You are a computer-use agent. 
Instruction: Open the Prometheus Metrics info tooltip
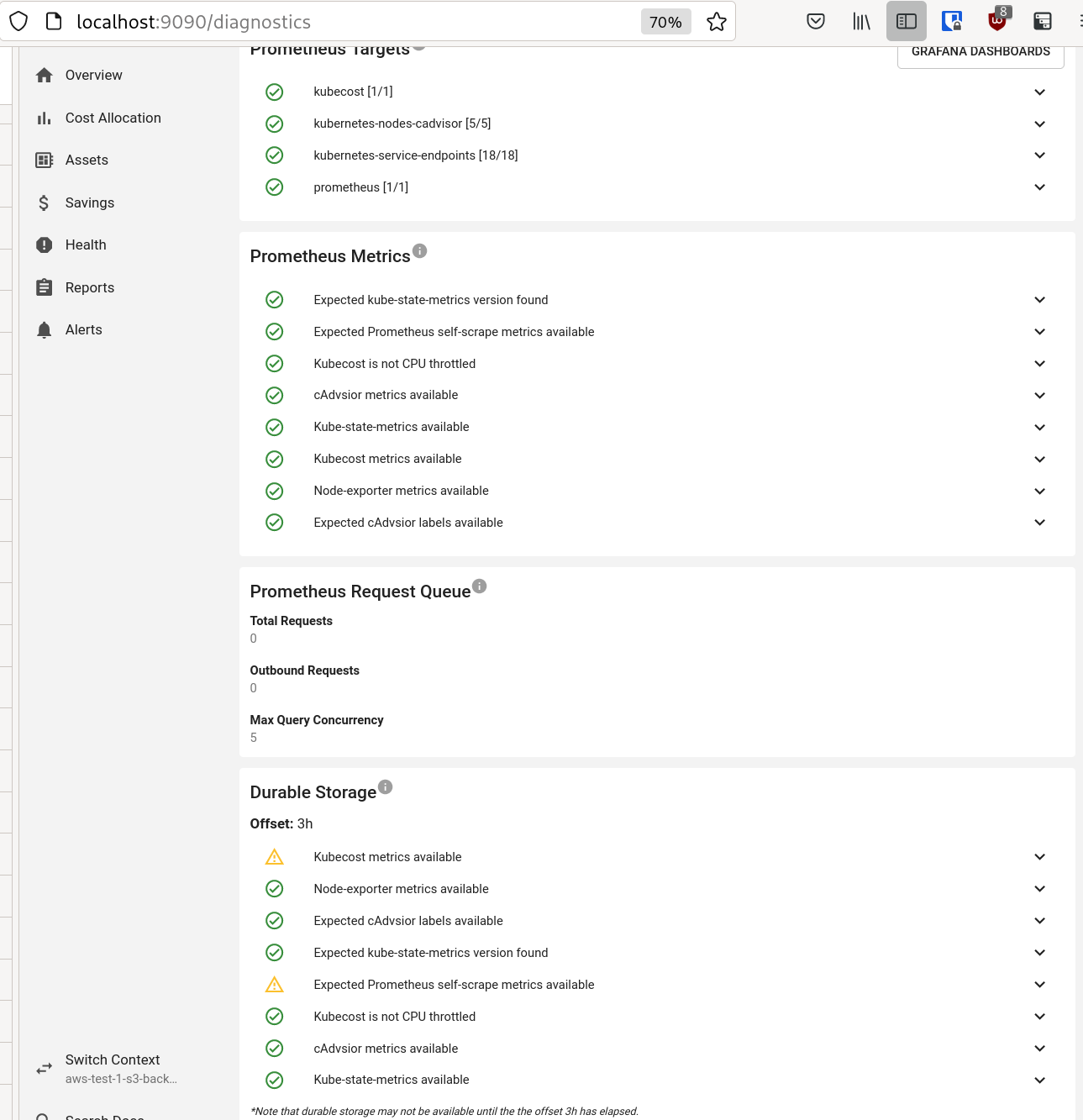420,250
